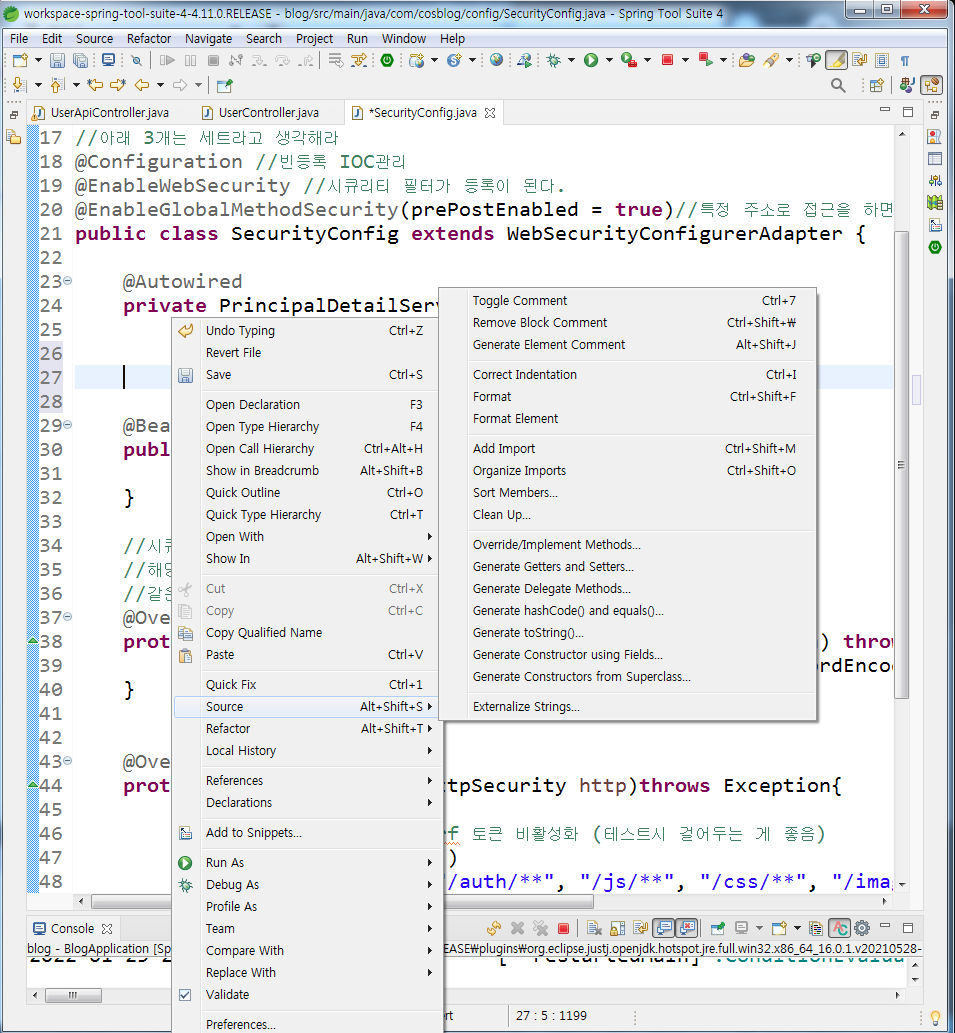Click the Open Web Browser globe icon
The width and height of the screenshot is (955, 1033).
point(497,61)
